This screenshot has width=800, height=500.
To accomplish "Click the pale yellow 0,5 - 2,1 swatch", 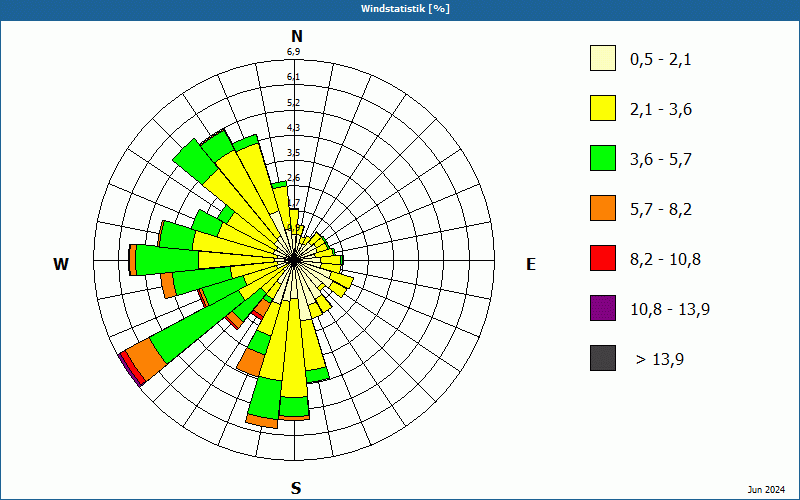I will (x=603, y=58).
